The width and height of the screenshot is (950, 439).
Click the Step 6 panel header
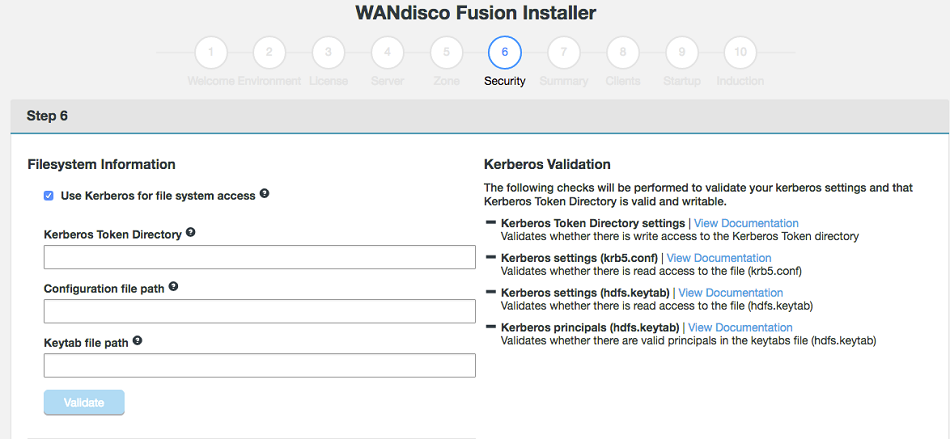(479, 116)
